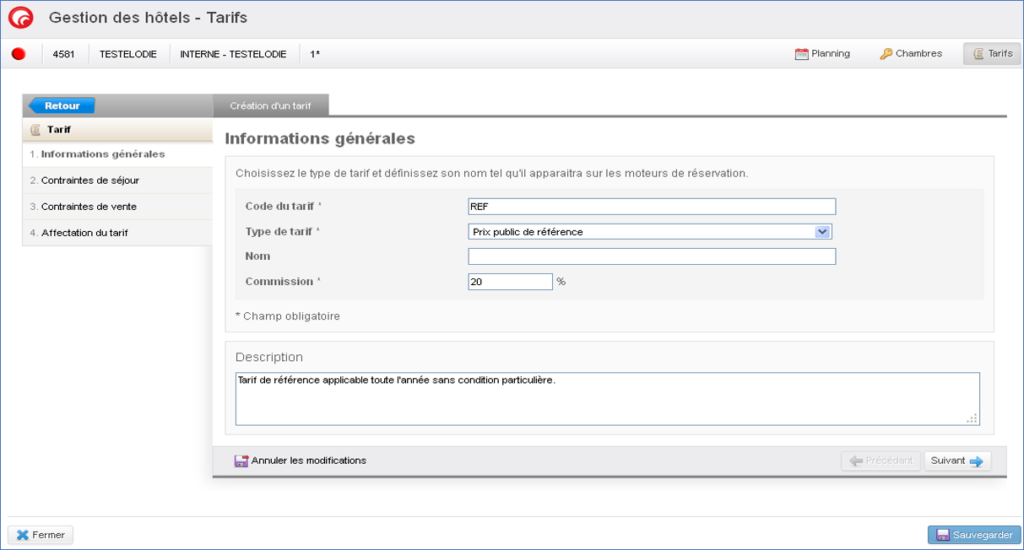
Task: Click the Description resize handle corner
Action: coord(972,418)
